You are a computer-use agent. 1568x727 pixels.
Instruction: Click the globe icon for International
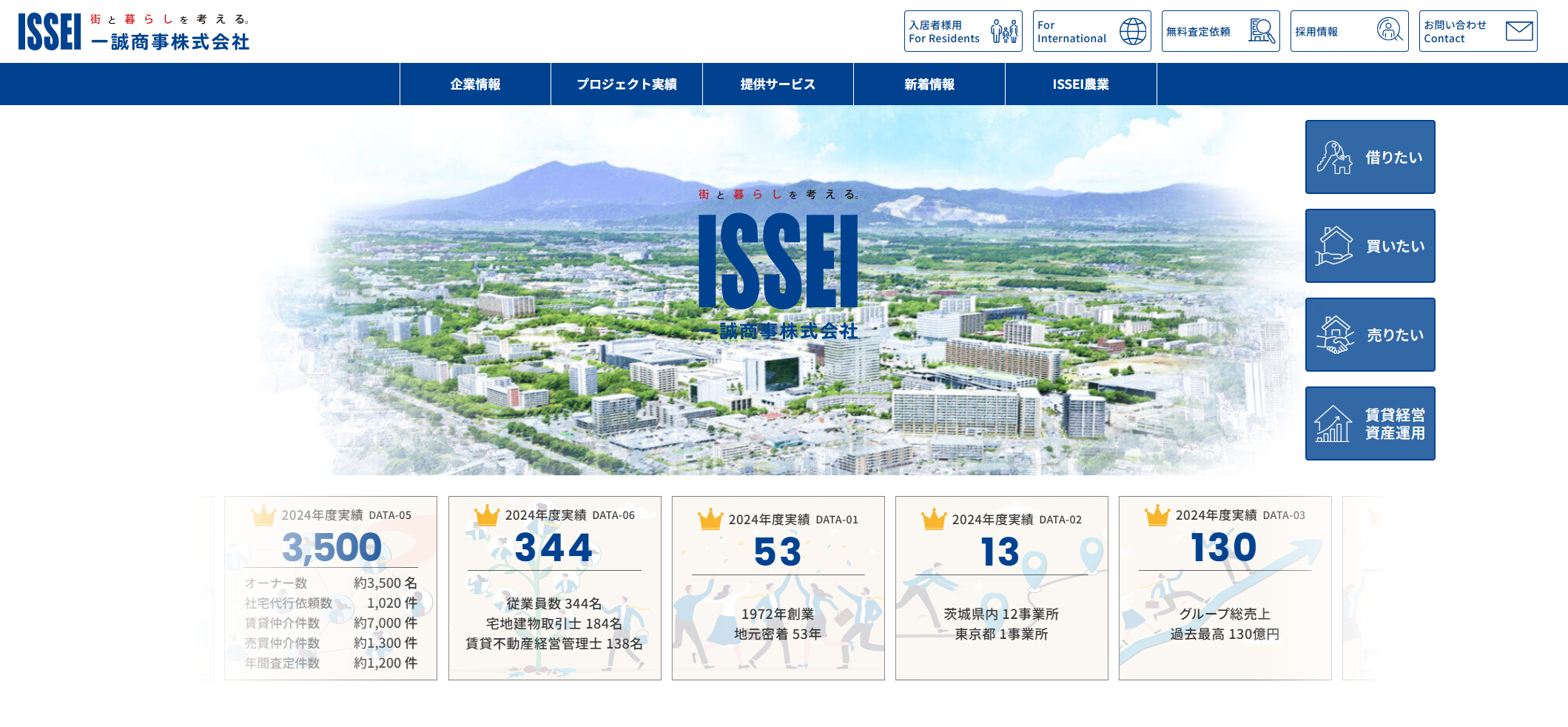tap(1133, 31)
